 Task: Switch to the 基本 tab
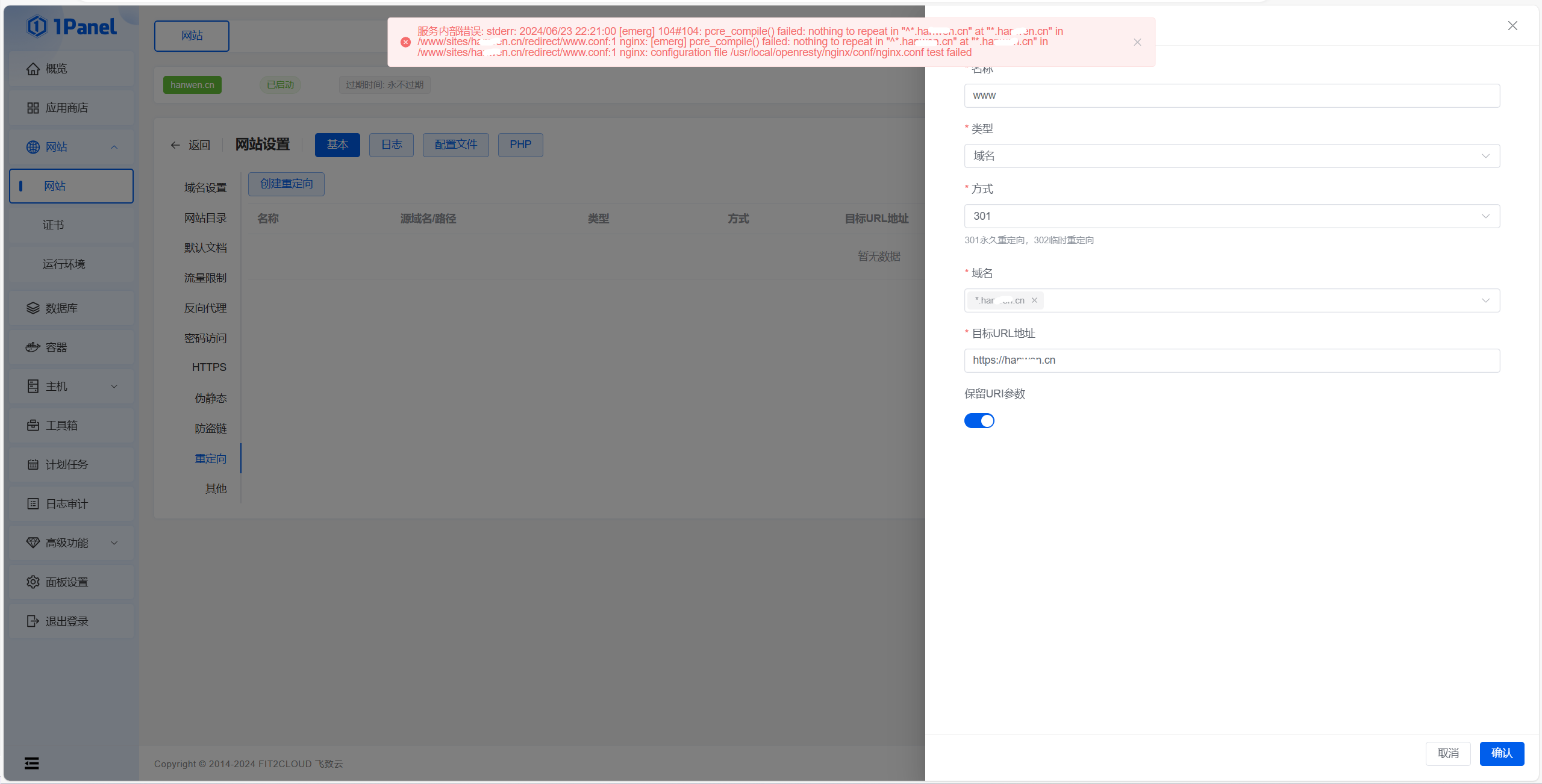[x=337, y=145]
